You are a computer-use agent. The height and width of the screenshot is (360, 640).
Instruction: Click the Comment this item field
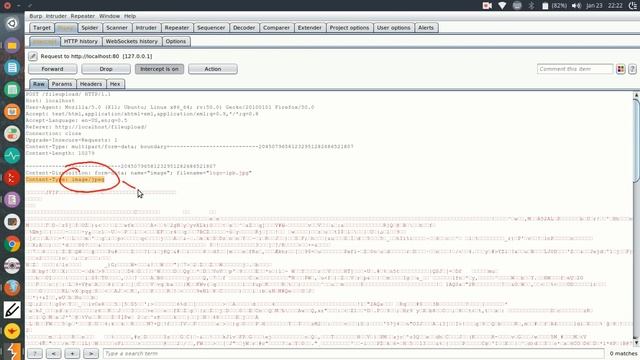point(575,69)
